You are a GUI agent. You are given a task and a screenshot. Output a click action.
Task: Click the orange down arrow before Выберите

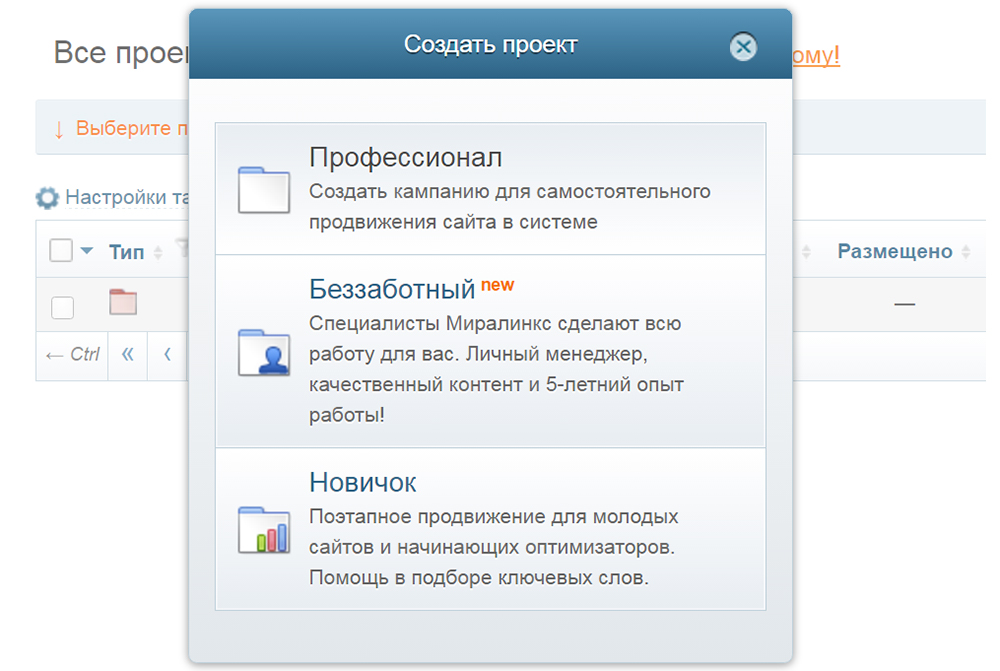(59, 129)
